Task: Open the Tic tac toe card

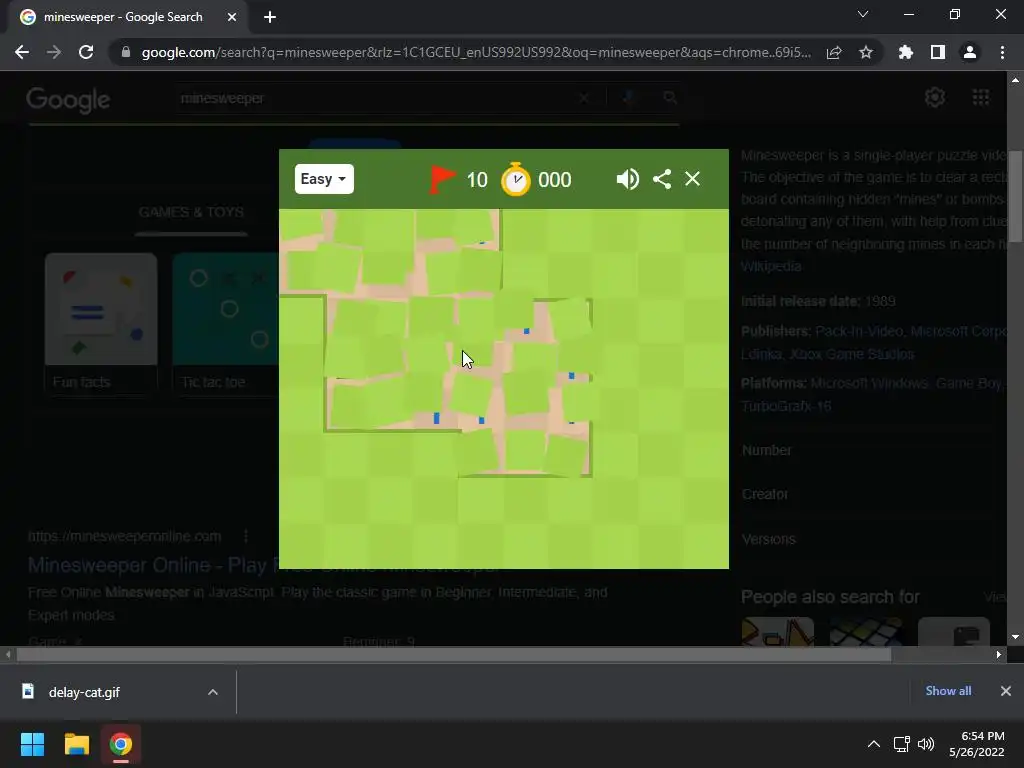Action: (225, 323)
